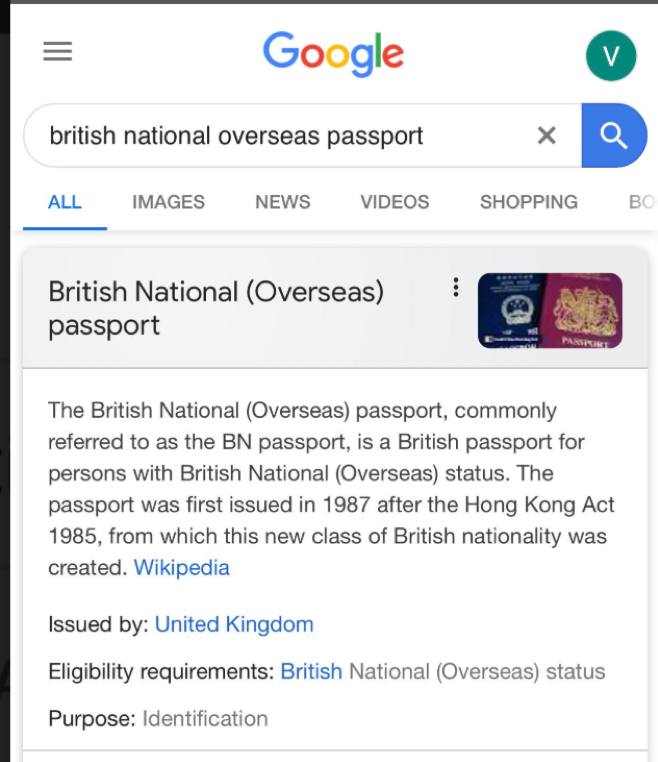This screenshot has width=658, height=762.
Task: Open the VIDEOS tab
Action: (394, 202)
